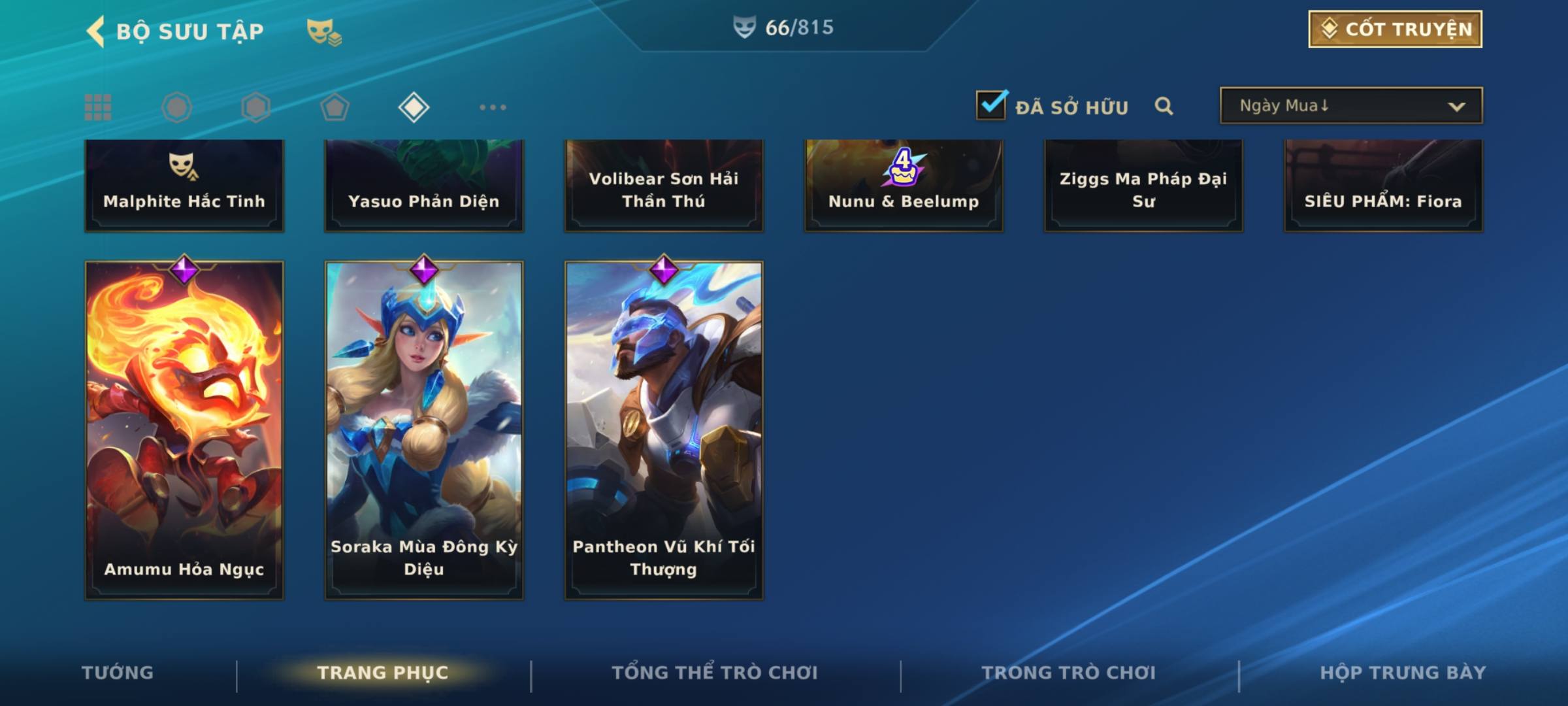The image size is (1568, 706).
Task: Select the all-skins grid filter icon
Action: [98, 107]
